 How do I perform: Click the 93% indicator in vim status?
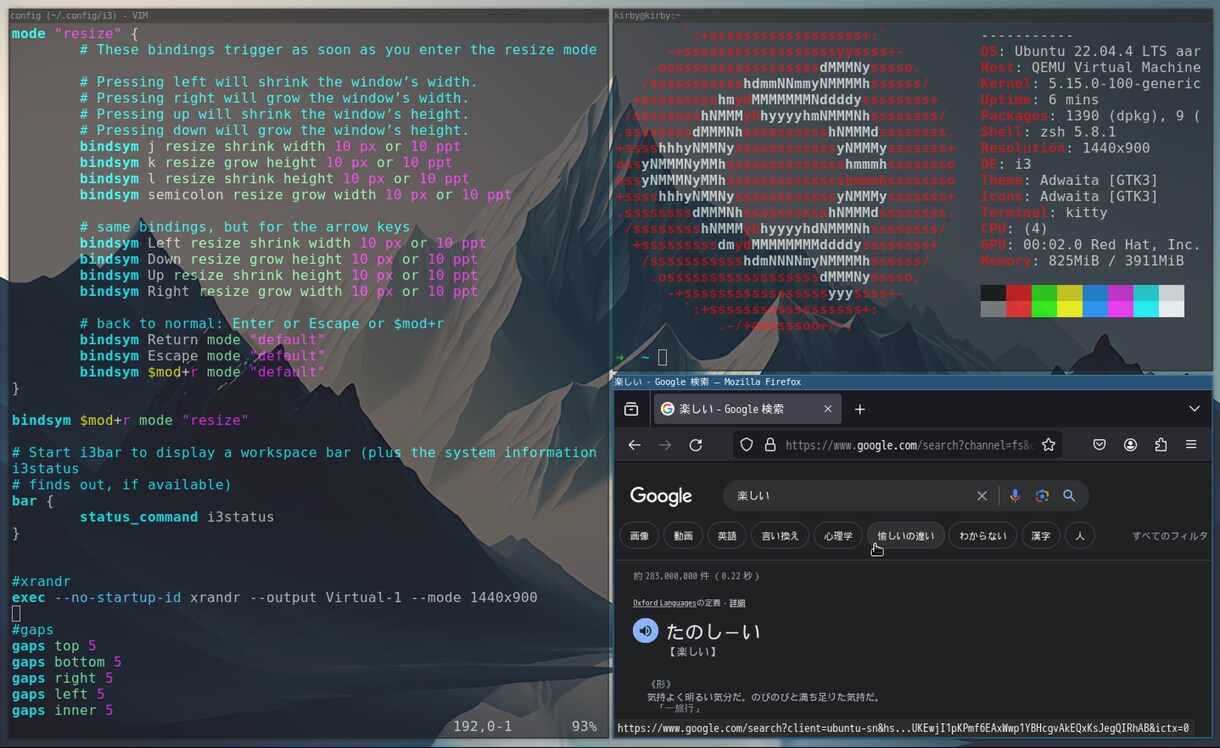[584, 726]
